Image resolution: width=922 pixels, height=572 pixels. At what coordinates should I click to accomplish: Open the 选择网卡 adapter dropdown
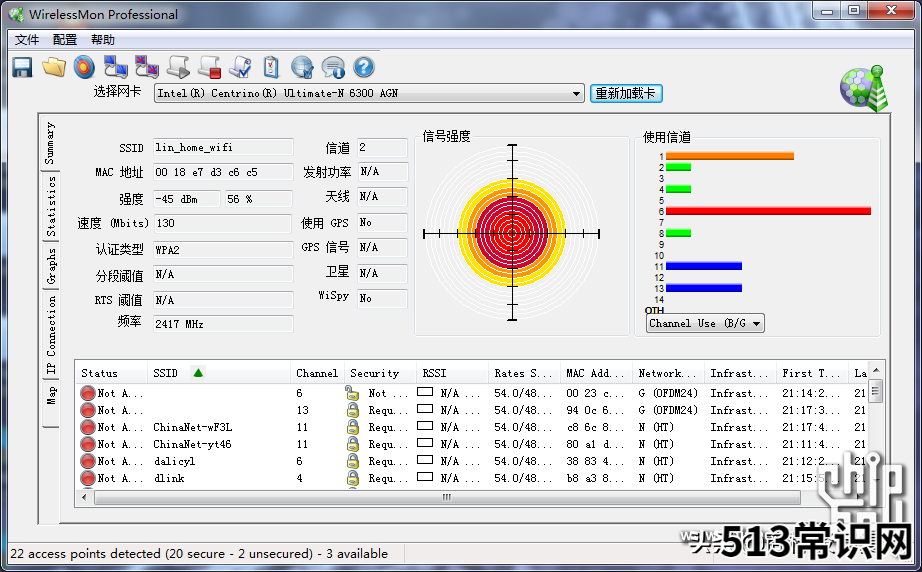369,93
